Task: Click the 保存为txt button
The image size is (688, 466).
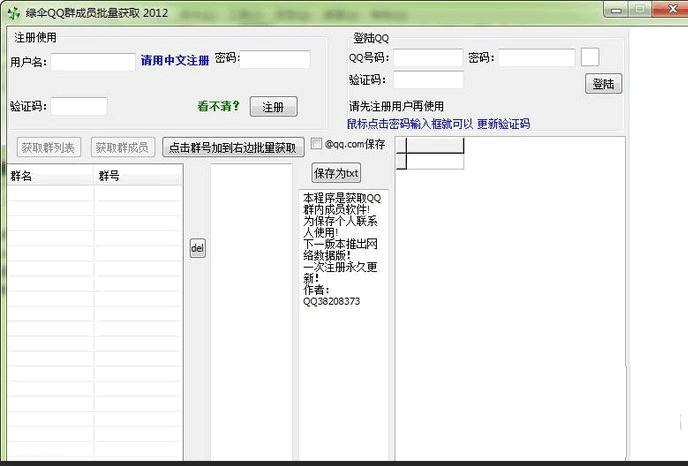Action: pyautogui.click(x=337, y=173)
